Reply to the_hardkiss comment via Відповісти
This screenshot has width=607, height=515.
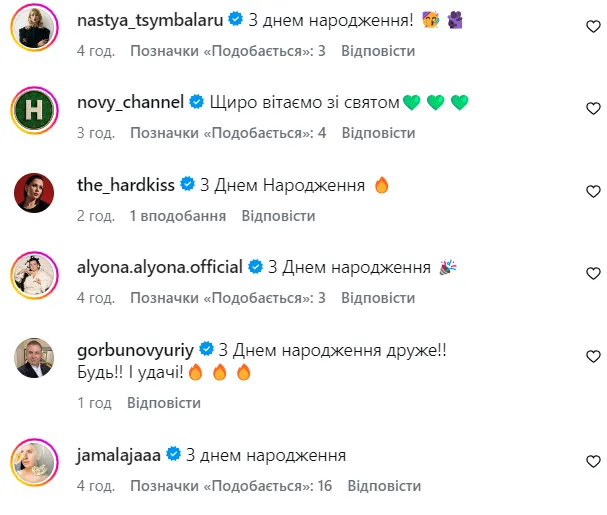(x=278, y=215)
